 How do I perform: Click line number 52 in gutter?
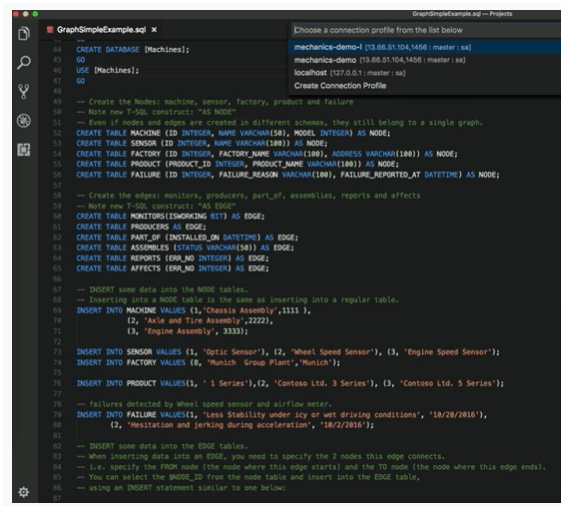click(x=57, y=133)
